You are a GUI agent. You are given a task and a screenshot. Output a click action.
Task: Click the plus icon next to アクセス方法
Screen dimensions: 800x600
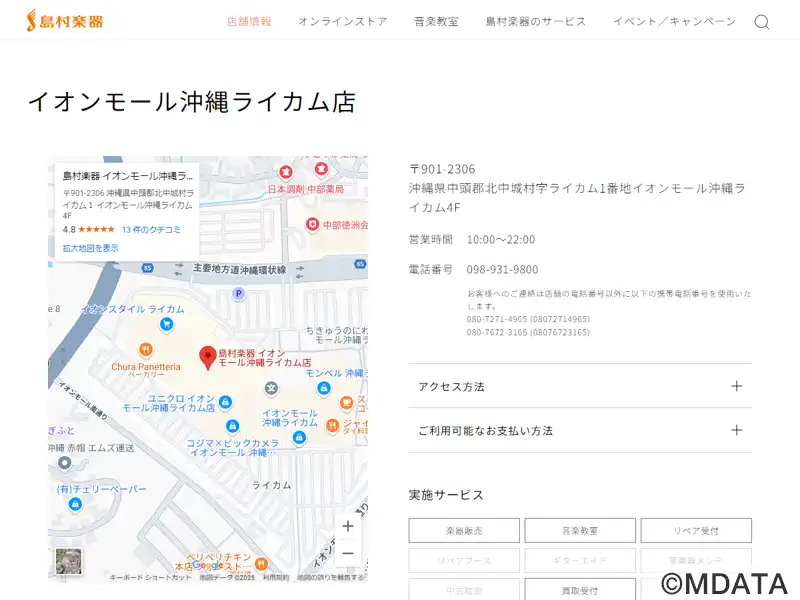736,386
